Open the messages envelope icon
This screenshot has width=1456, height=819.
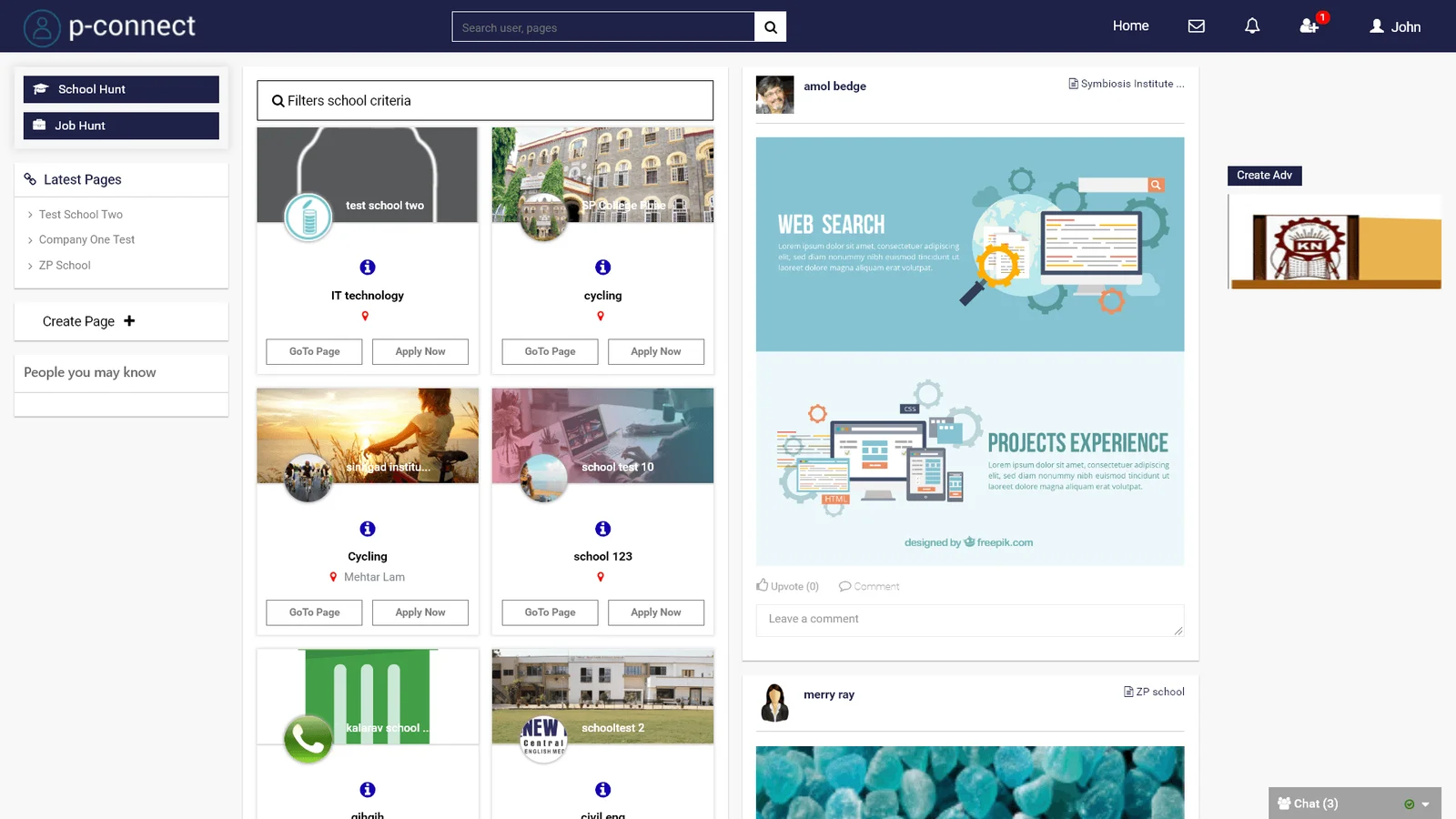1197,26
